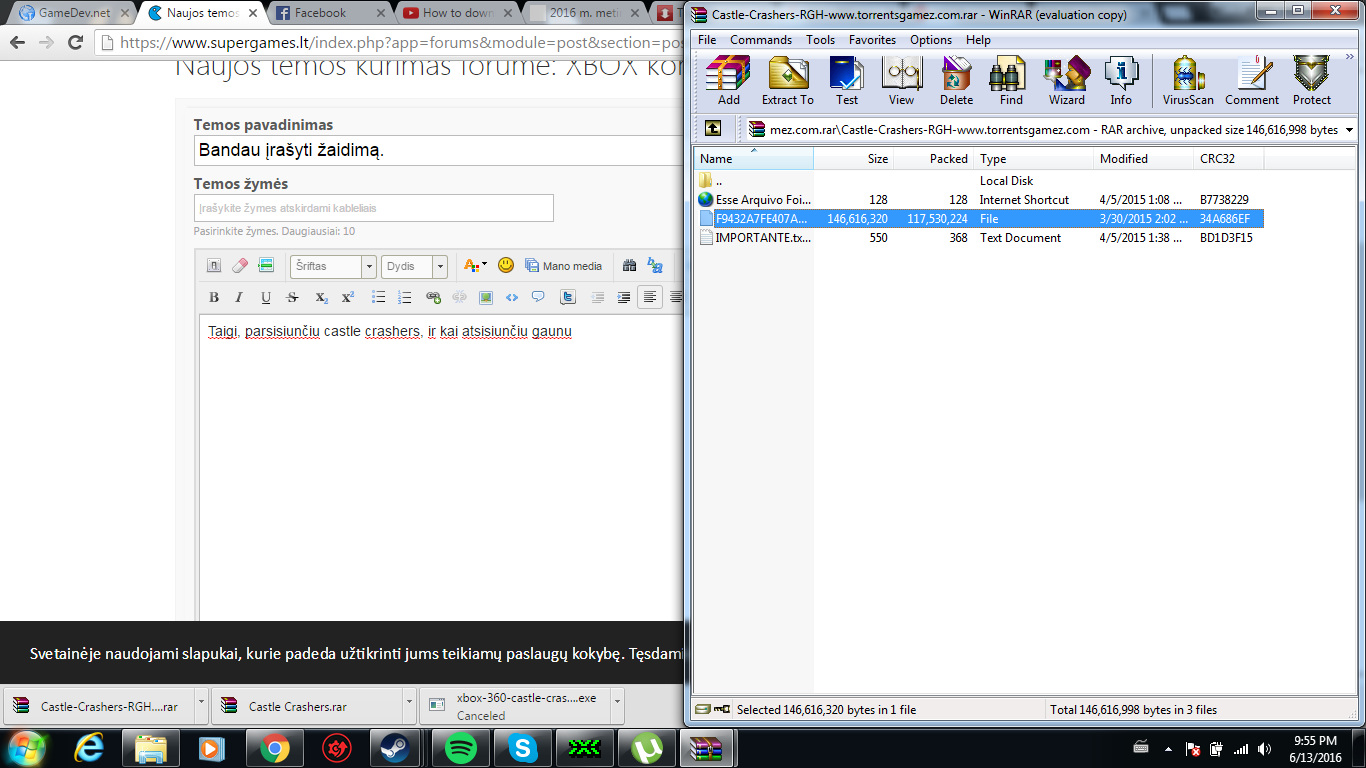Click the Temos žymės tags field
This screenshot has height=768, width=1366.
[x=373, y=208]
